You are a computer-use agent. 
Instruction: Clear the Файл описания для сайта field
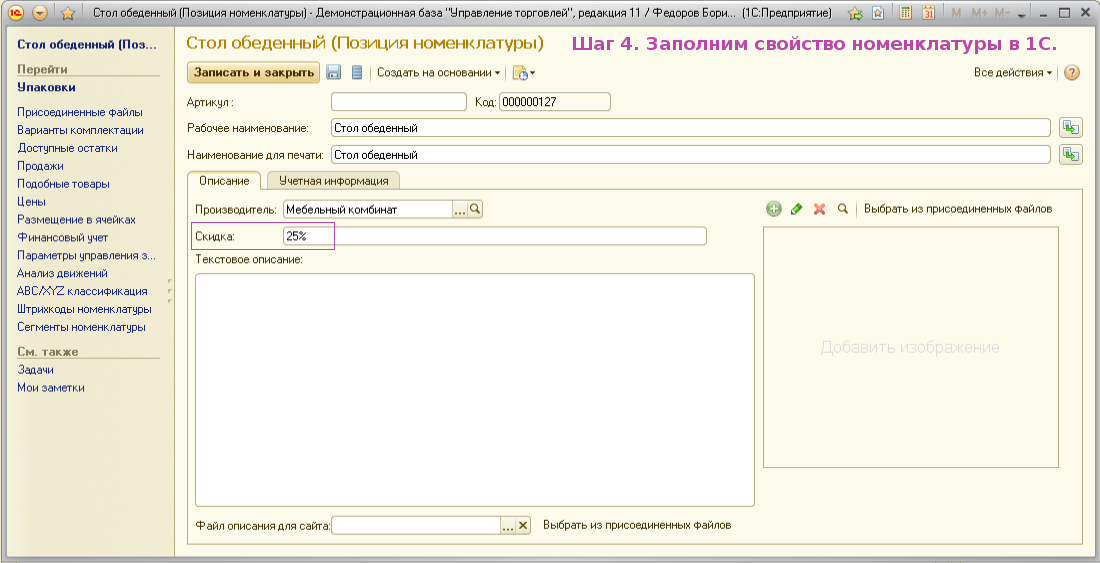(x=522, y=526)
